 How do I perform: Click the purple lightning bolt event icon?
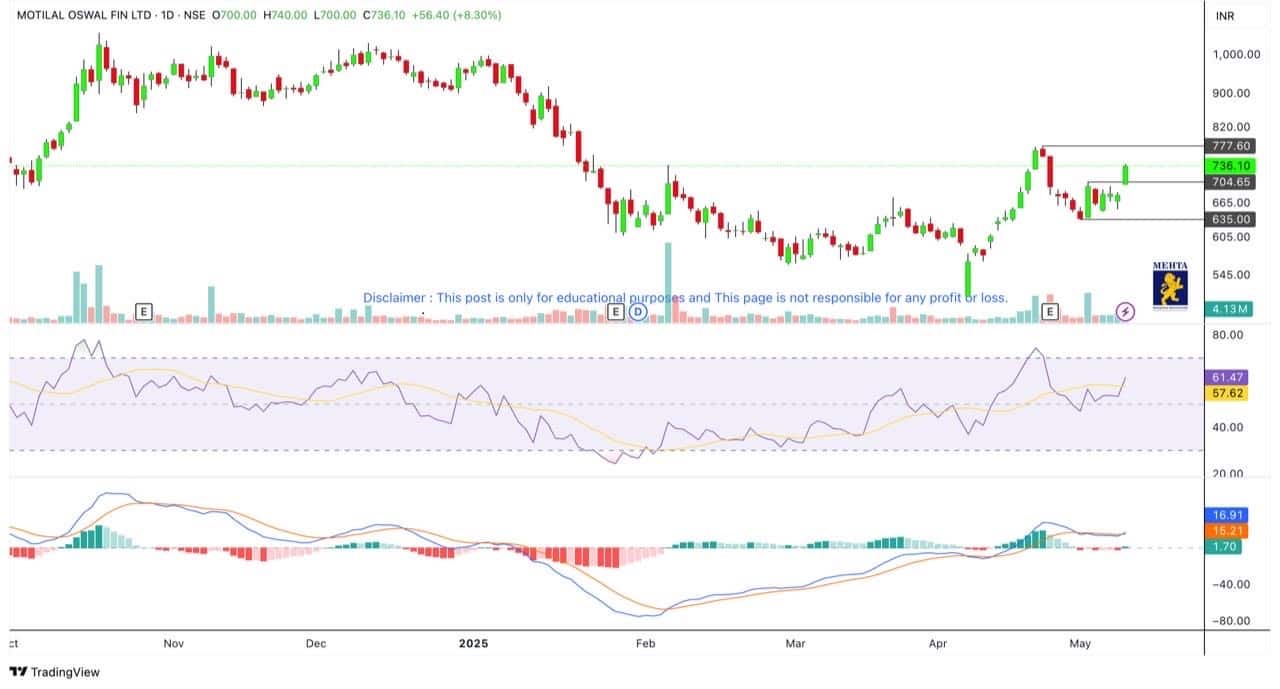[x=1125, y=312]
